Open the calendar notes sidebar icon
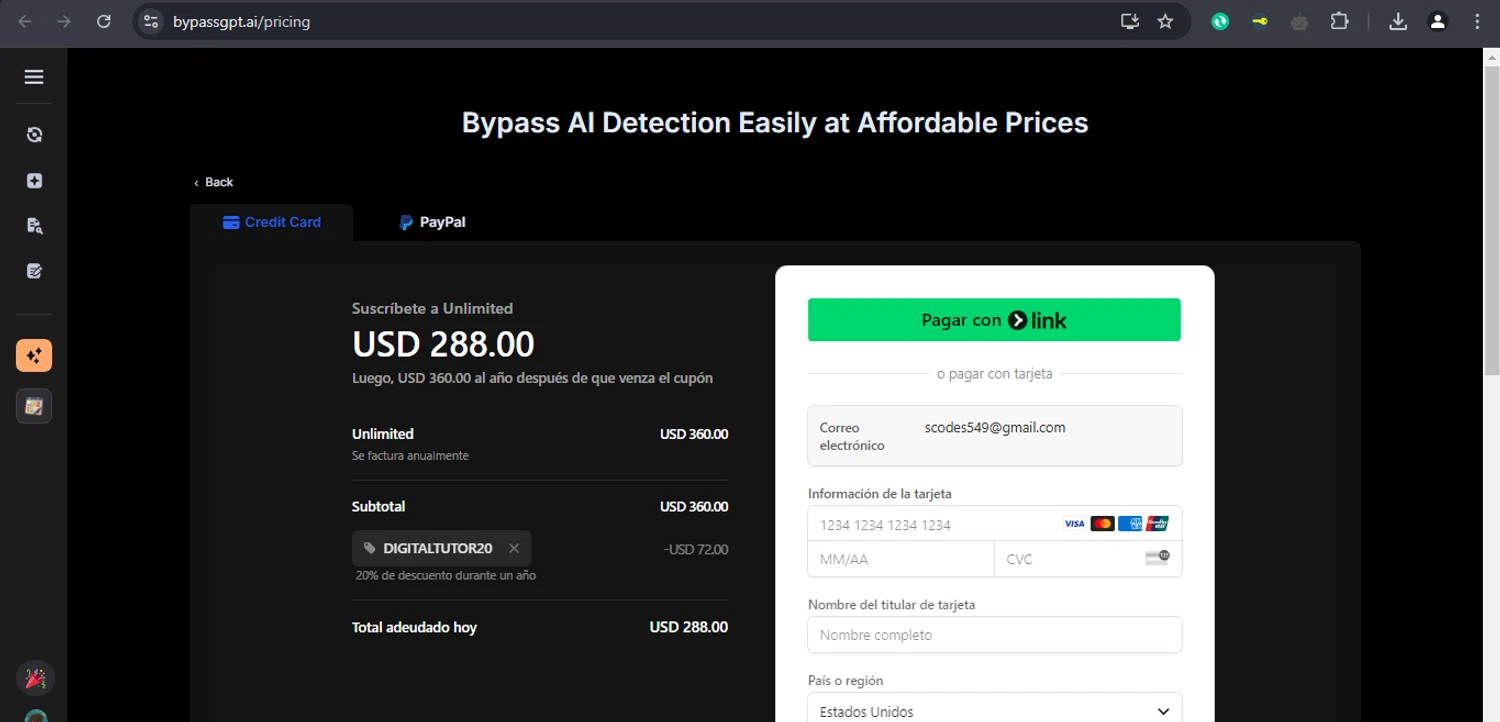 pos(34,406)
